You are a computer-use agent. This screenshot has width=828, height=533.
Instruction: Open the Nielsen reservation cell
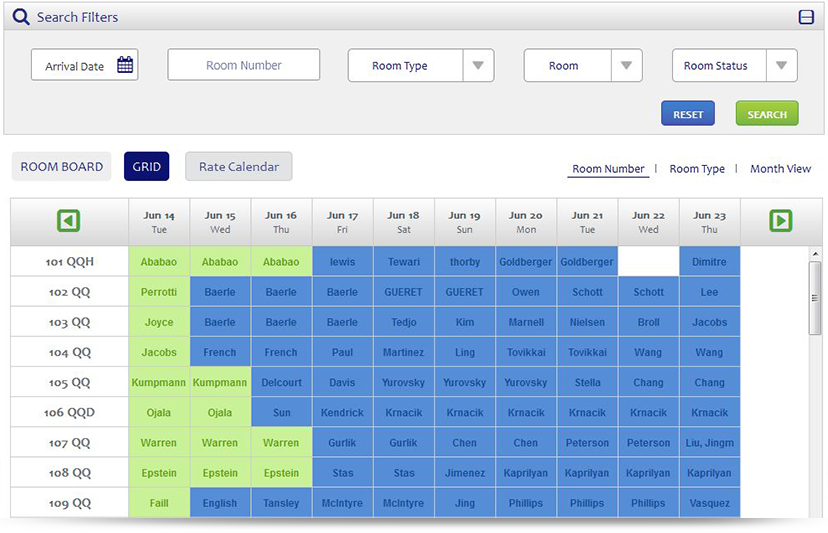click(587, 322)
